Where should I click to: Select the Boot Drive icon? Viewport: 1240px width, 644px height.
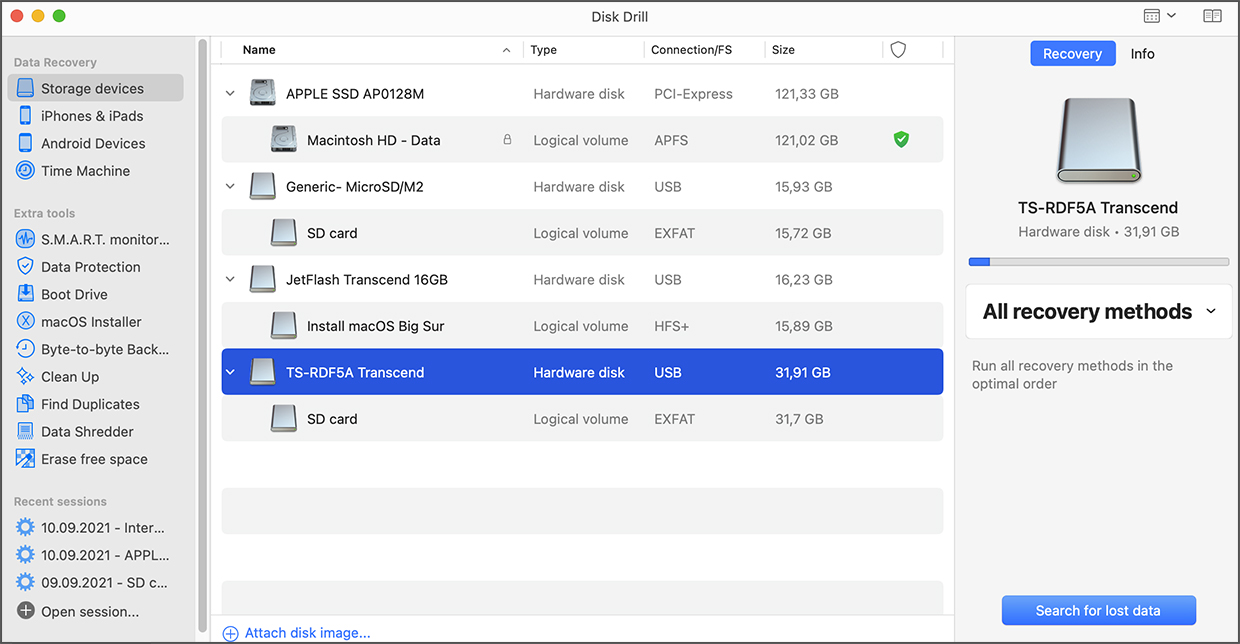[25, 294]
